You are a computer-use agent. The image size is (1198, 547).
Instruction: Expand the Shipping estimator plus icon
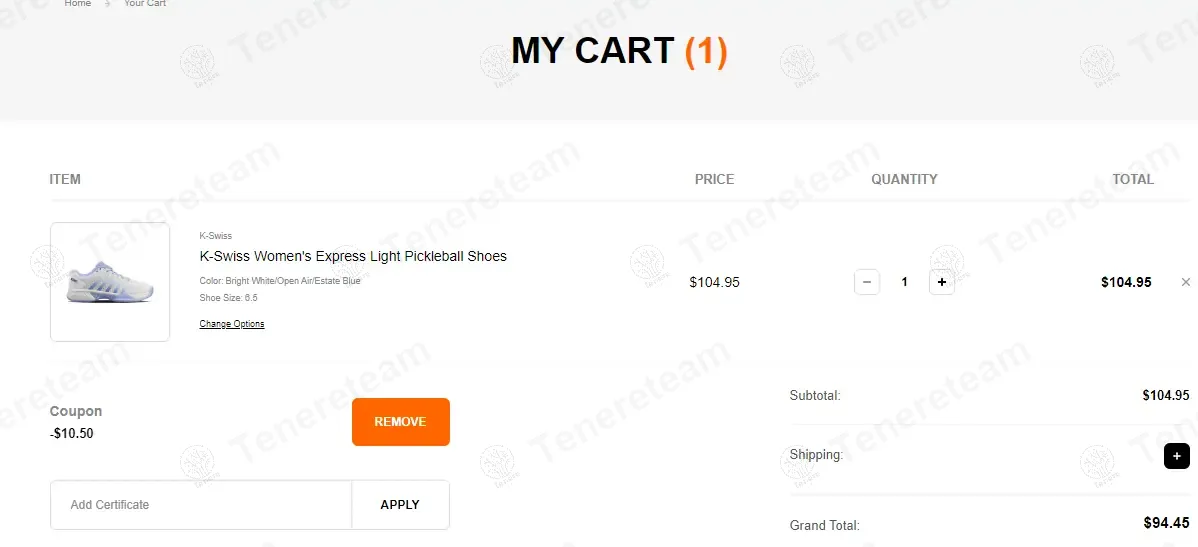point(1176,455)
